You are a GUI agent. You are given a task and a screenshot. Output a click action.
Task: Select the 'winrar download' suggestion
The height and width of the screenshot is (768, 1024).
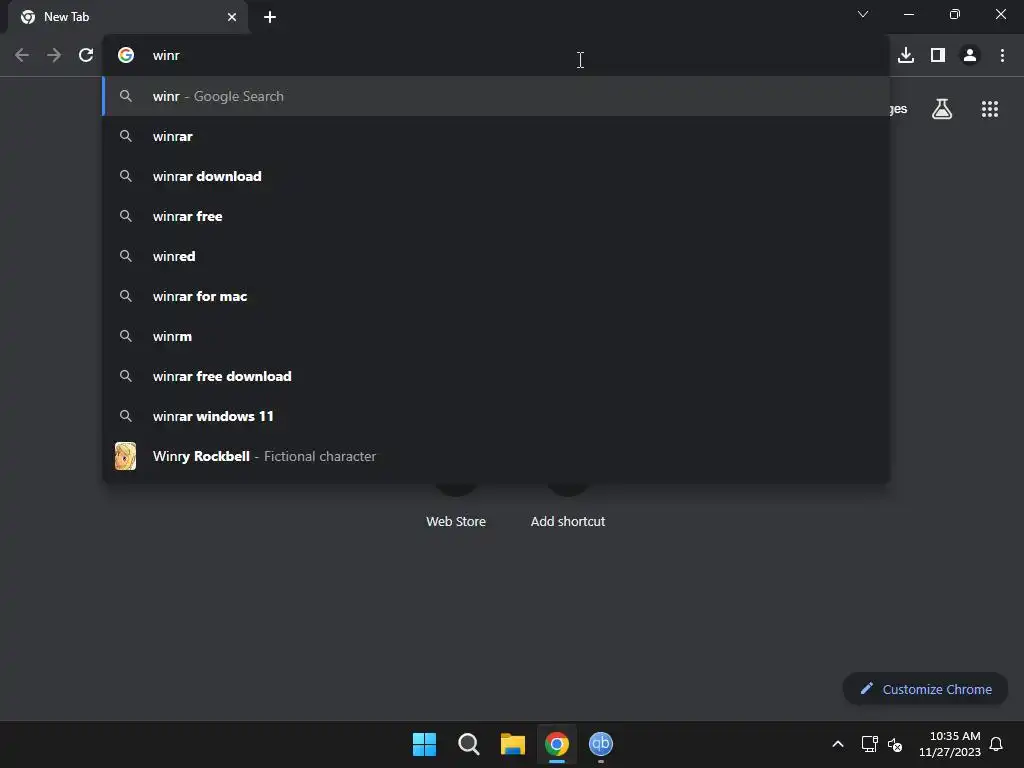[x=496, y=176]
